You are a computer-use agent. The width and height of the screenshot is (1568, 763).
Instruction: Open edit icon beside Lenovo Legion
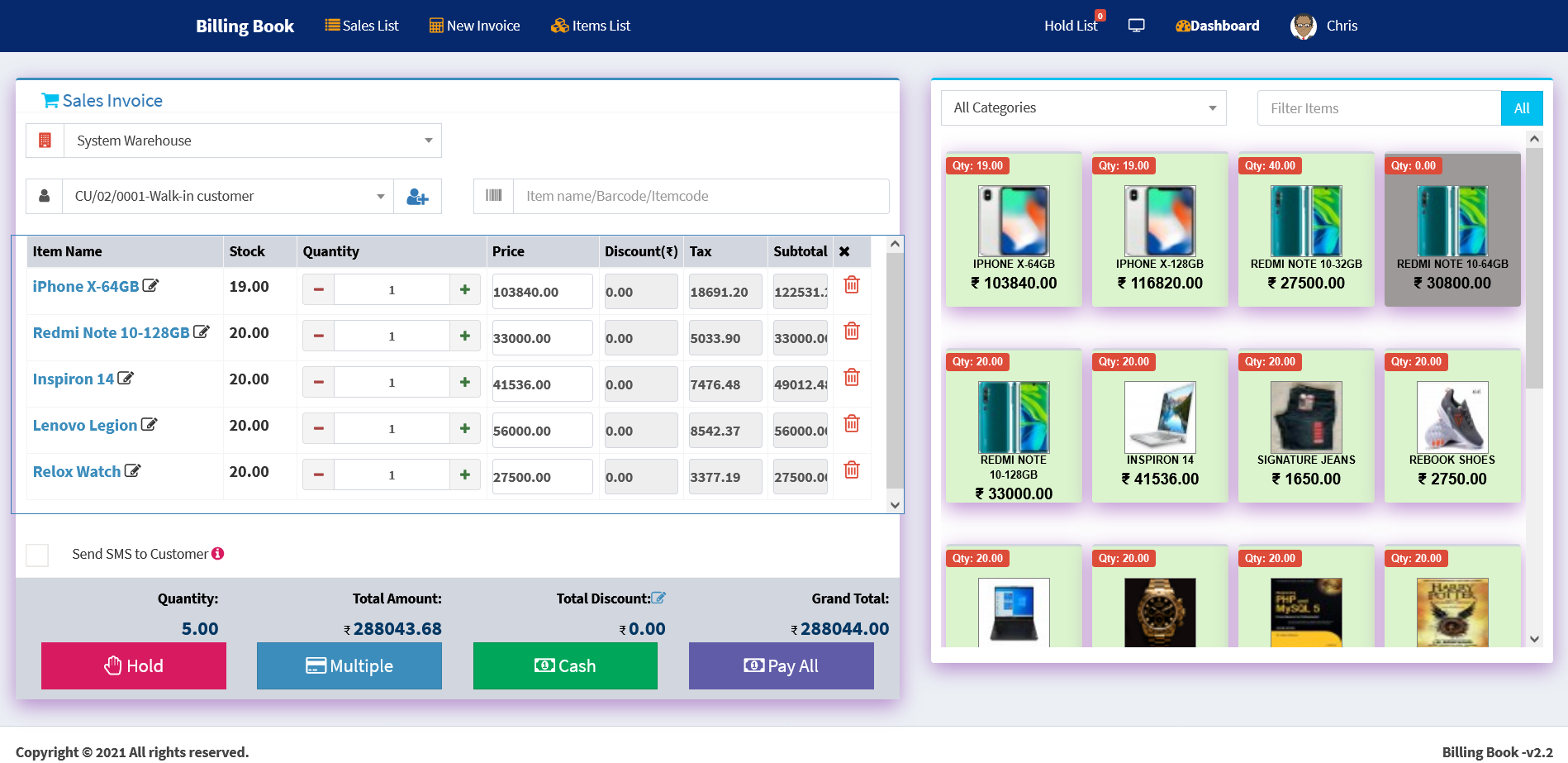(149, 425)
